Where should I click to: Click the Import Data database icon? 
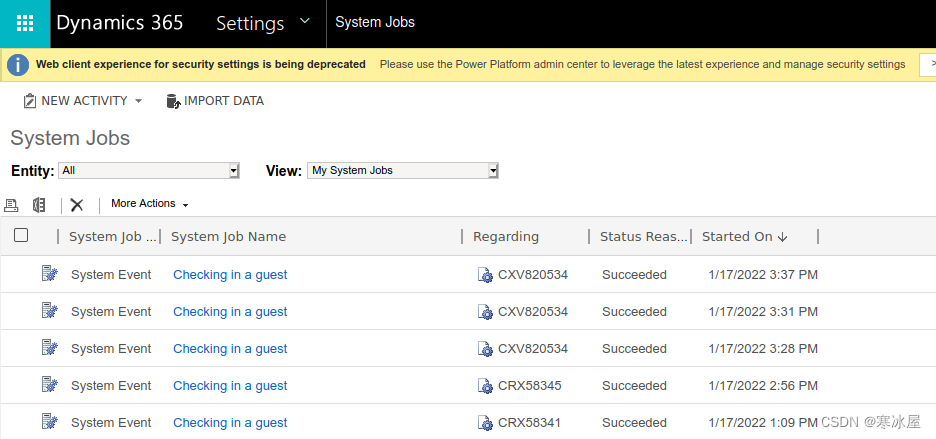(x=173, y=101)
